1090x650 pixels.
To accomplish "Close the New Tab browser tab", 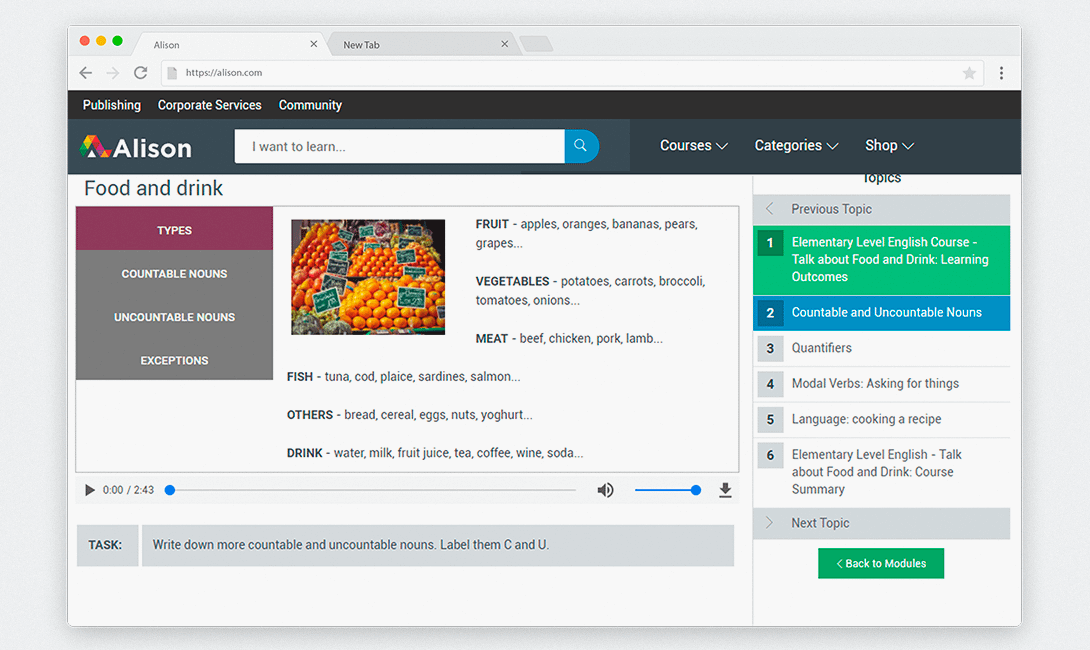I will pos(505,44).
